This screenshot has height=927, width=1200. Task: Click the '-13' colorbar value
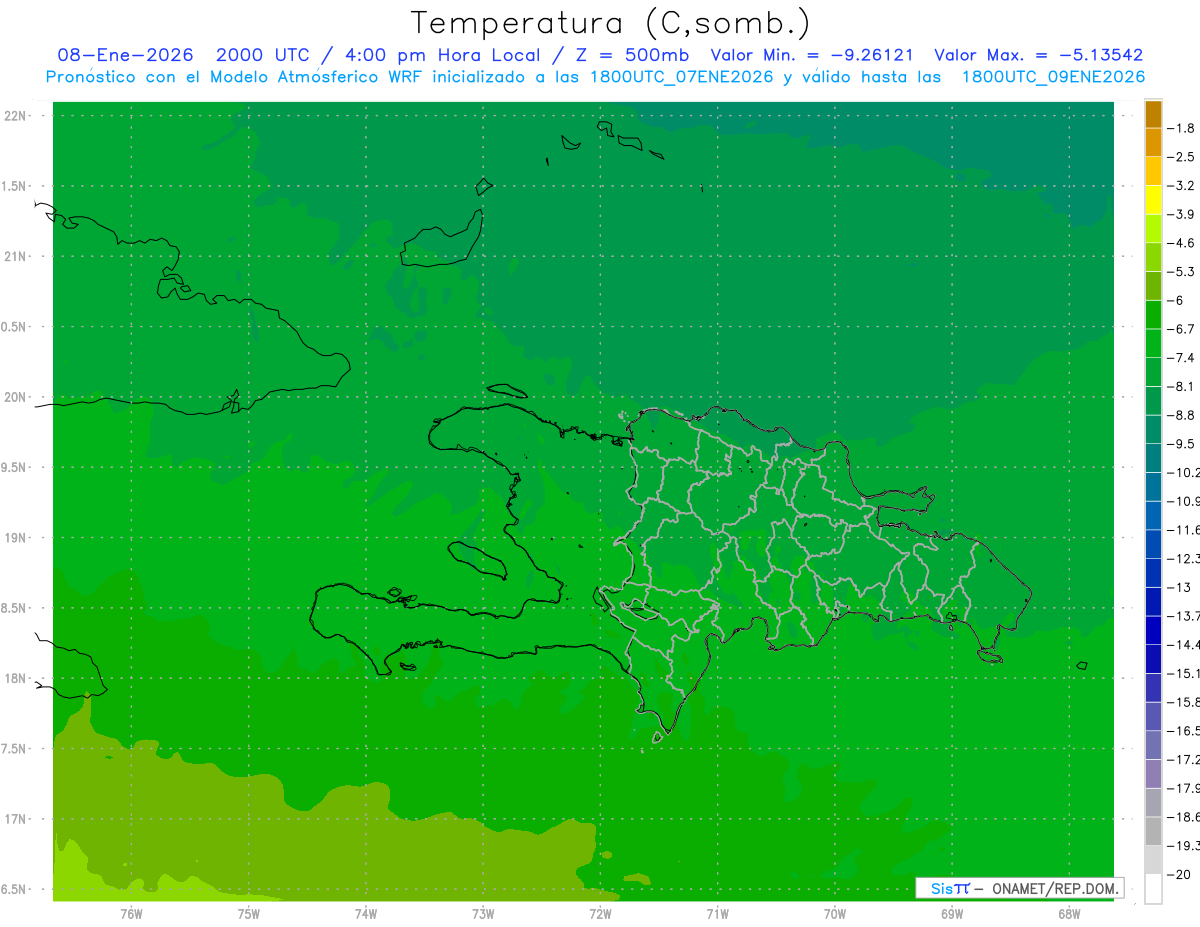1179,587
